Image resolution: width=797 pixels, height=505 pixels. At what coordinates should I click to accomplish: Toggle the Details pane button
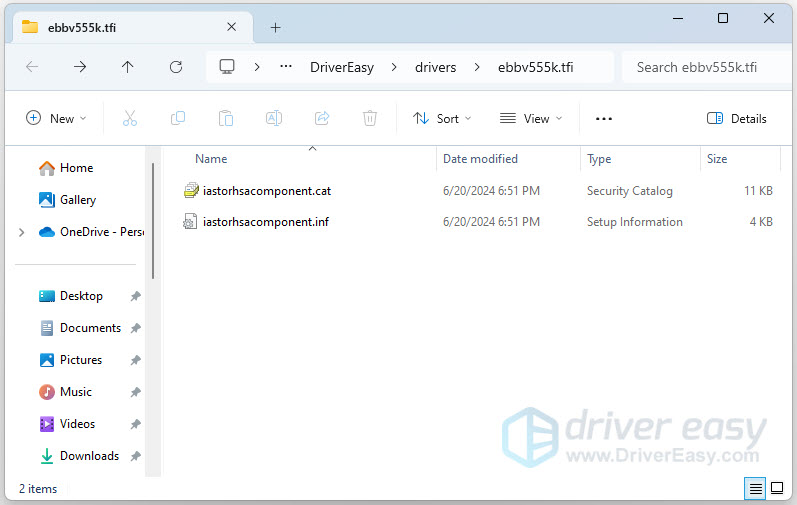(x=737, y=118)
